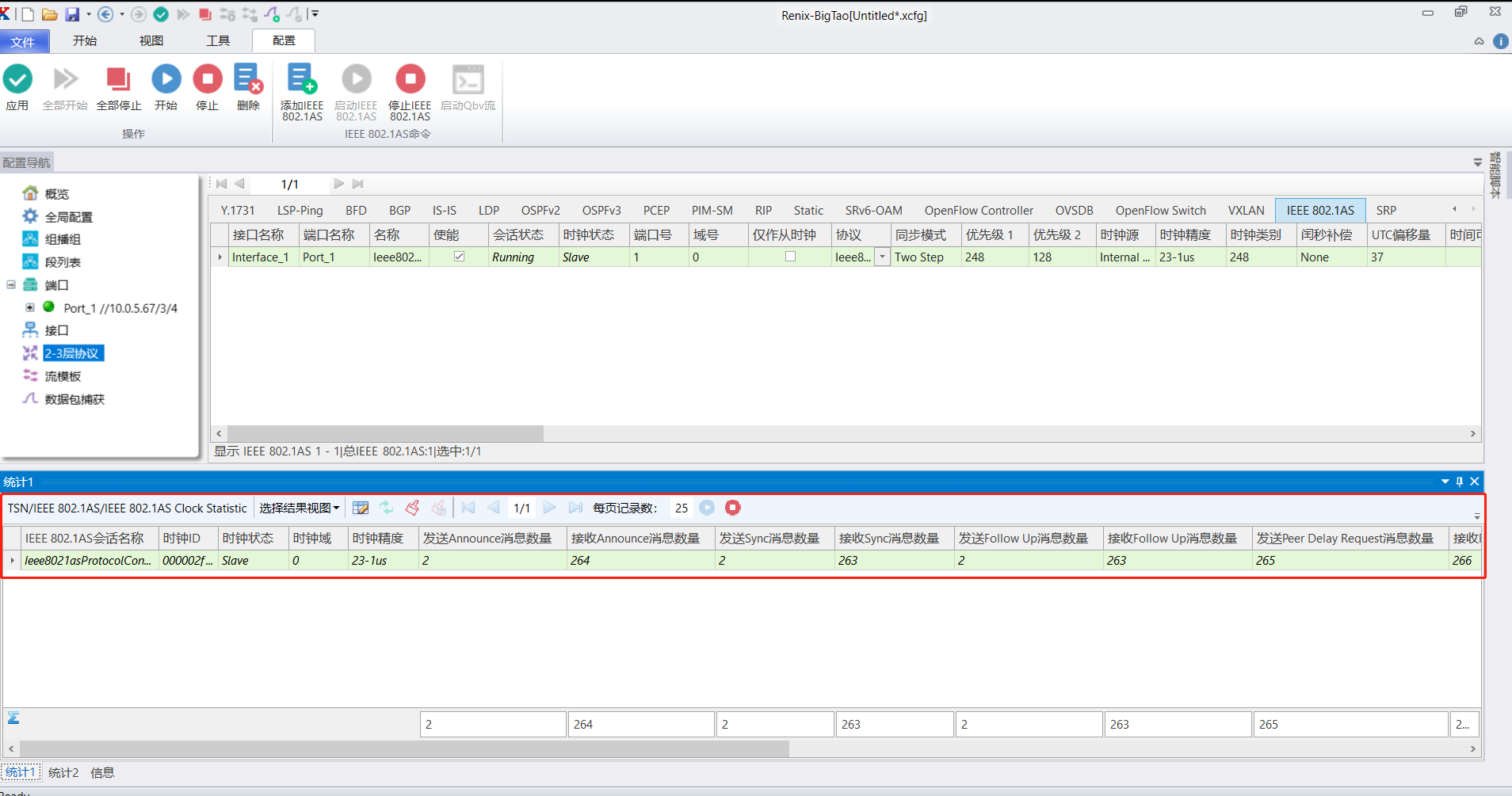
Task: Click the statistics view edit icon
Action: [361, 508]
